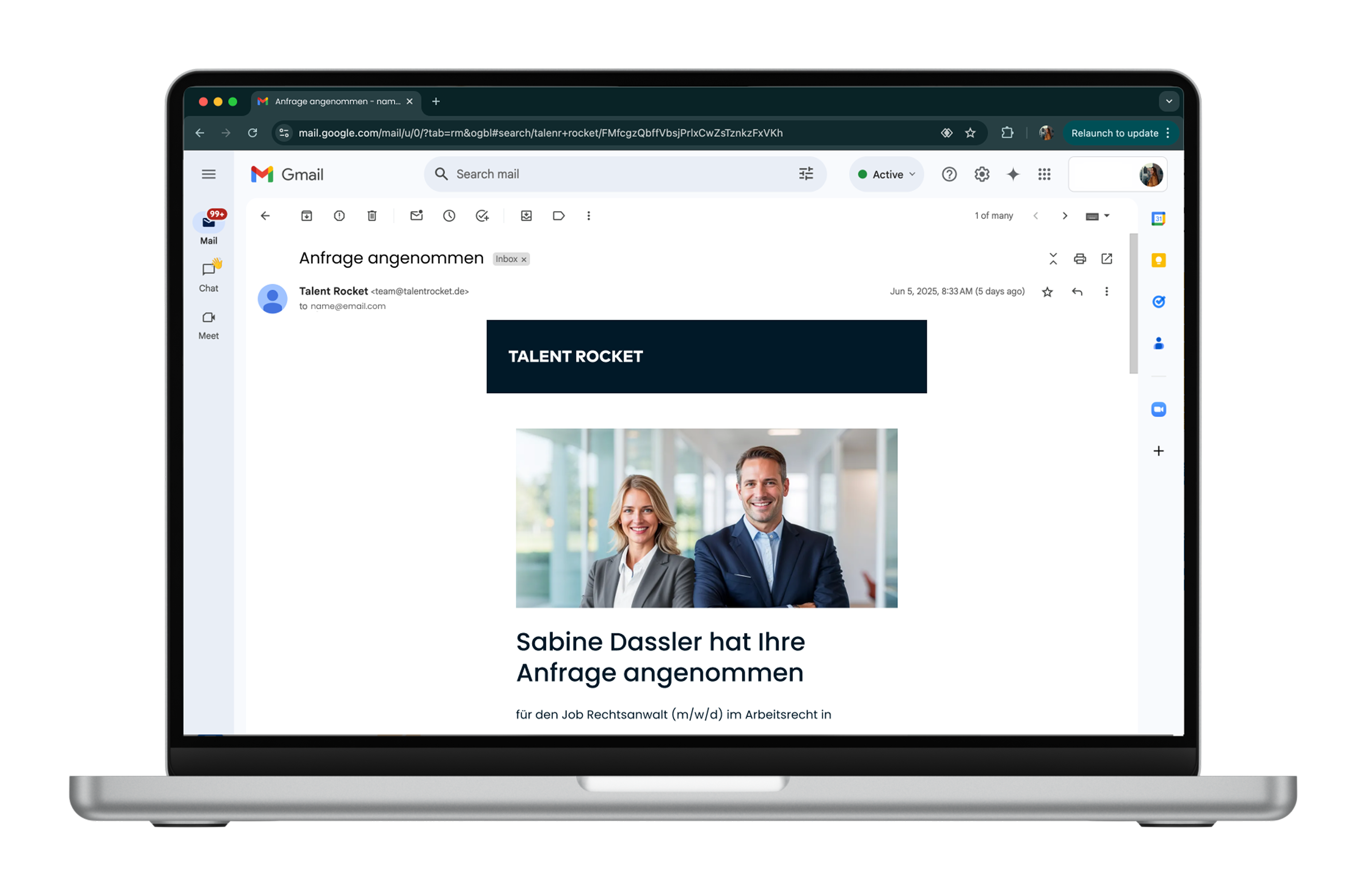Open more actions in email toolbar
The height and width of the screenshot is (896, 1366).
point(588,216)
